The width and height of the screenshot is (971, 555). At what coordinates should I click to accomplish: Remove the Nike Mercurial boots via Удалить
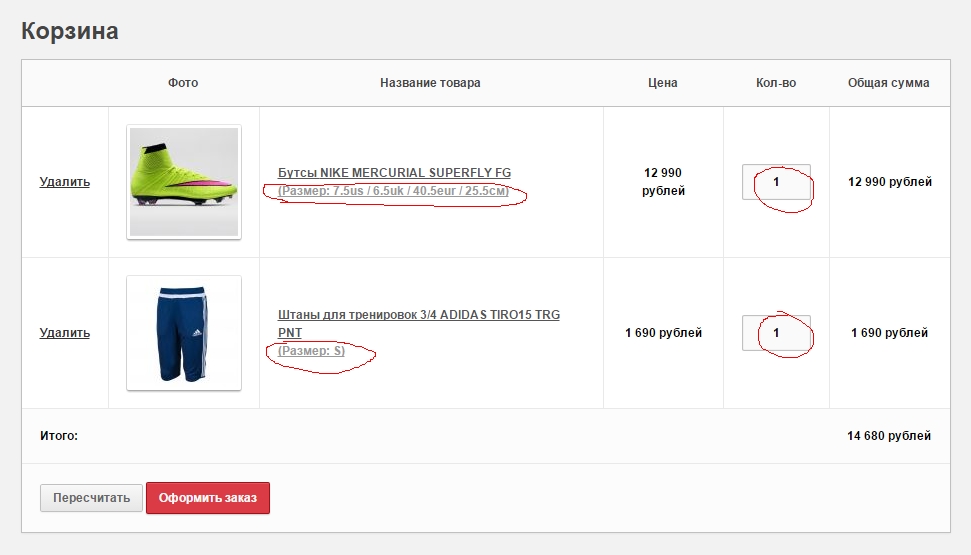64,181
